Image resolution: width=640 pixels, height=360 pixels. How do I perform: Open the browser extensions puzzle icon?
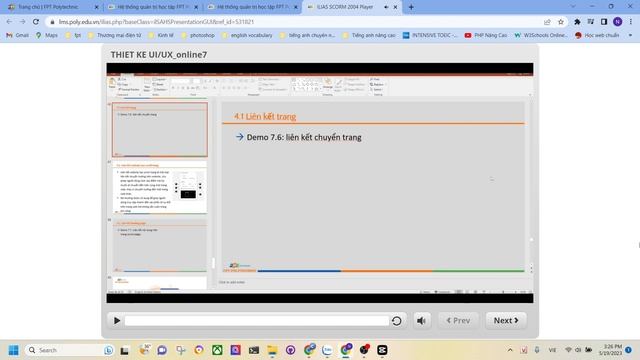click(577, 22)
